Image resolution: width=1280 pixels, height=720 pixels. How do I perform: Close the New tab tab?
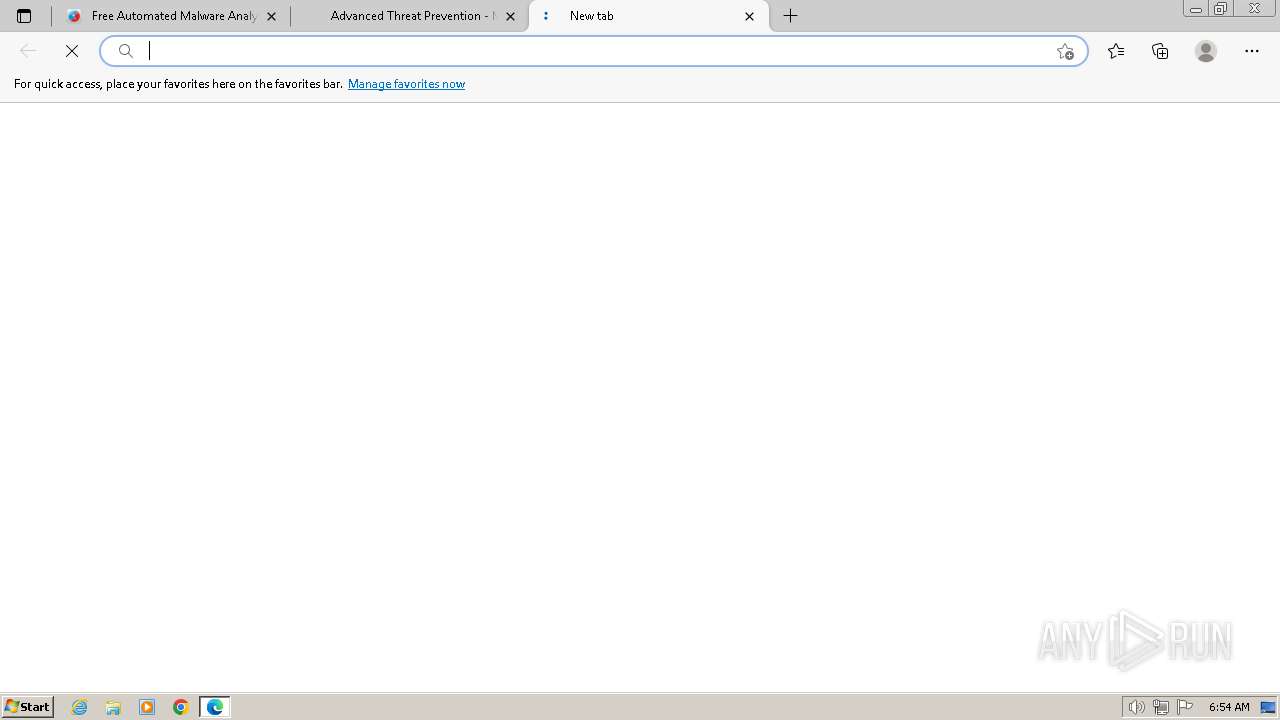[749, 16]
